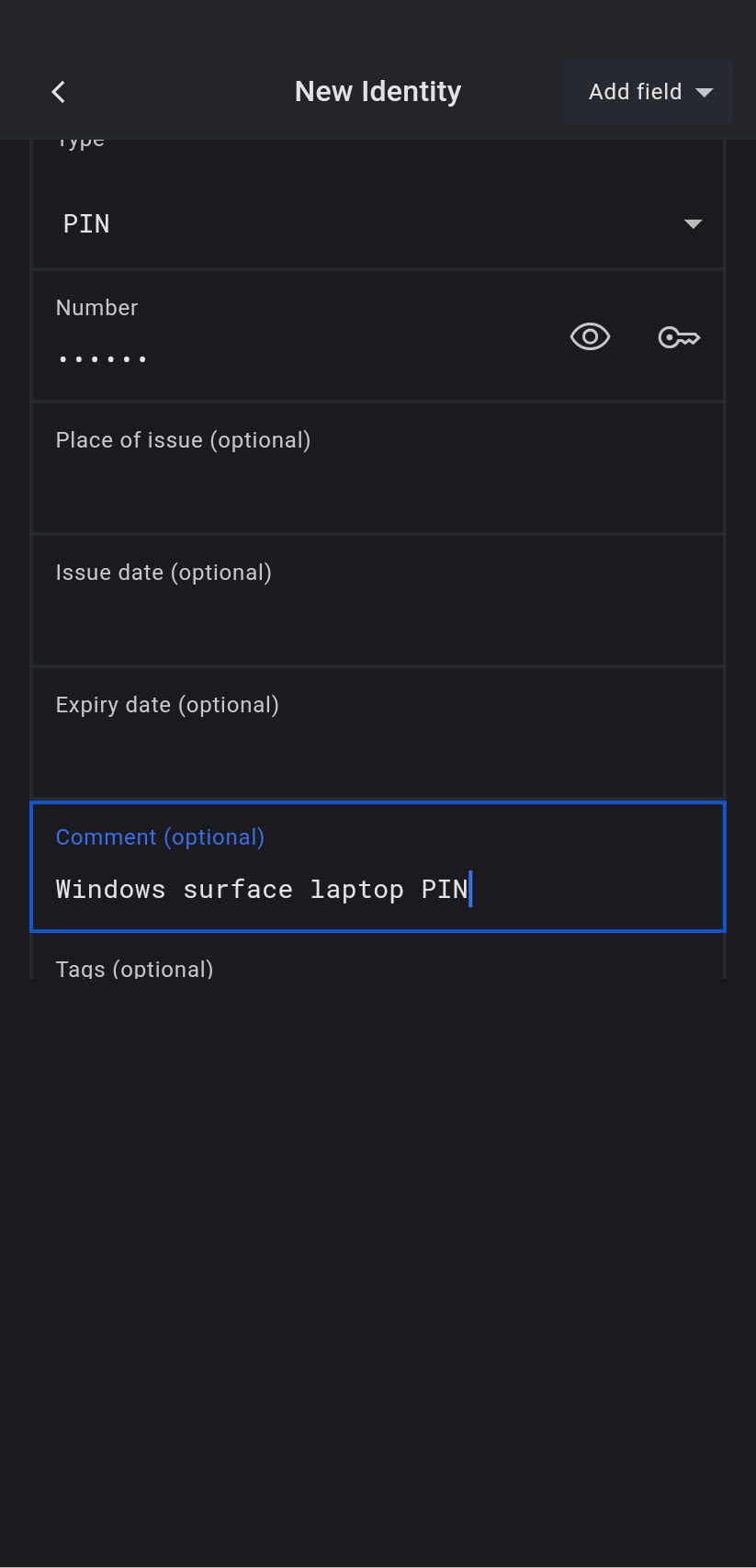The image size is (756, 1568).
Task: Click the Add field dropdown arrow
Action: (x=705, y=92)
